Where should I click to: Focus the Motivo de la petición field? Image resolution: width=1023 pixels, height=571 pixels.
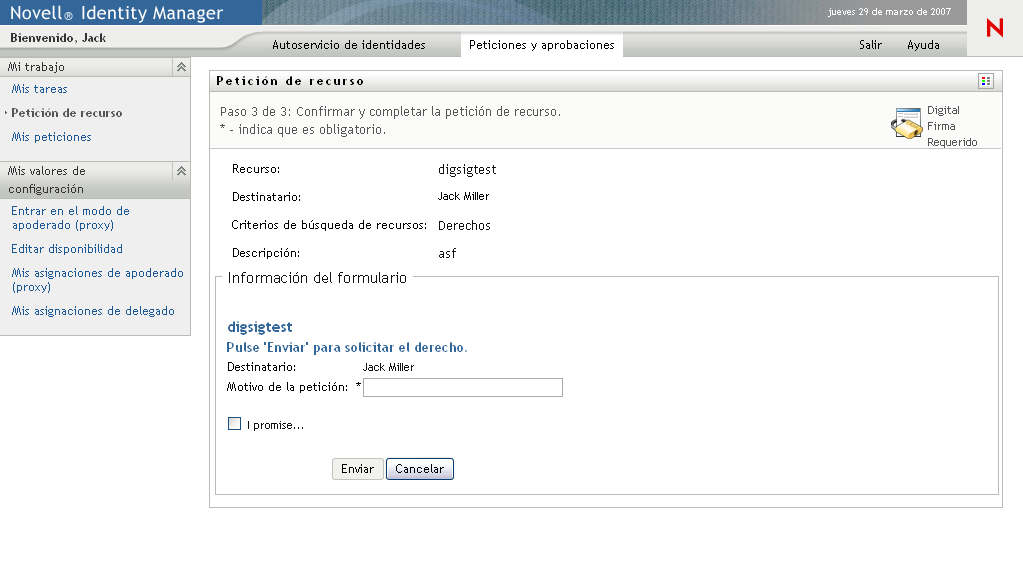pyautogui.click(x=463, y=388)
